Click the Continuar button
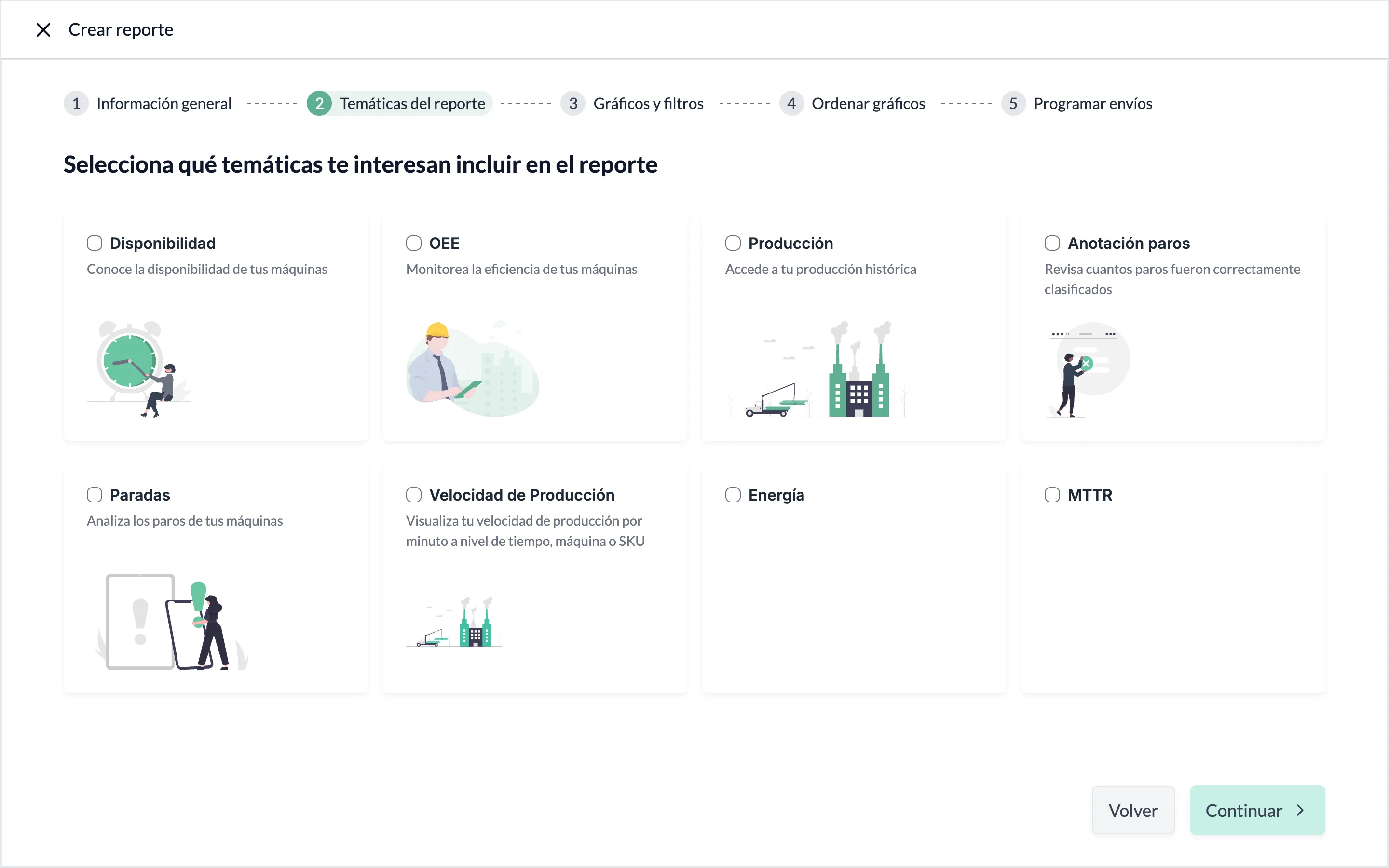Viewport: 1389px width, 868px height. point(1257,810)
